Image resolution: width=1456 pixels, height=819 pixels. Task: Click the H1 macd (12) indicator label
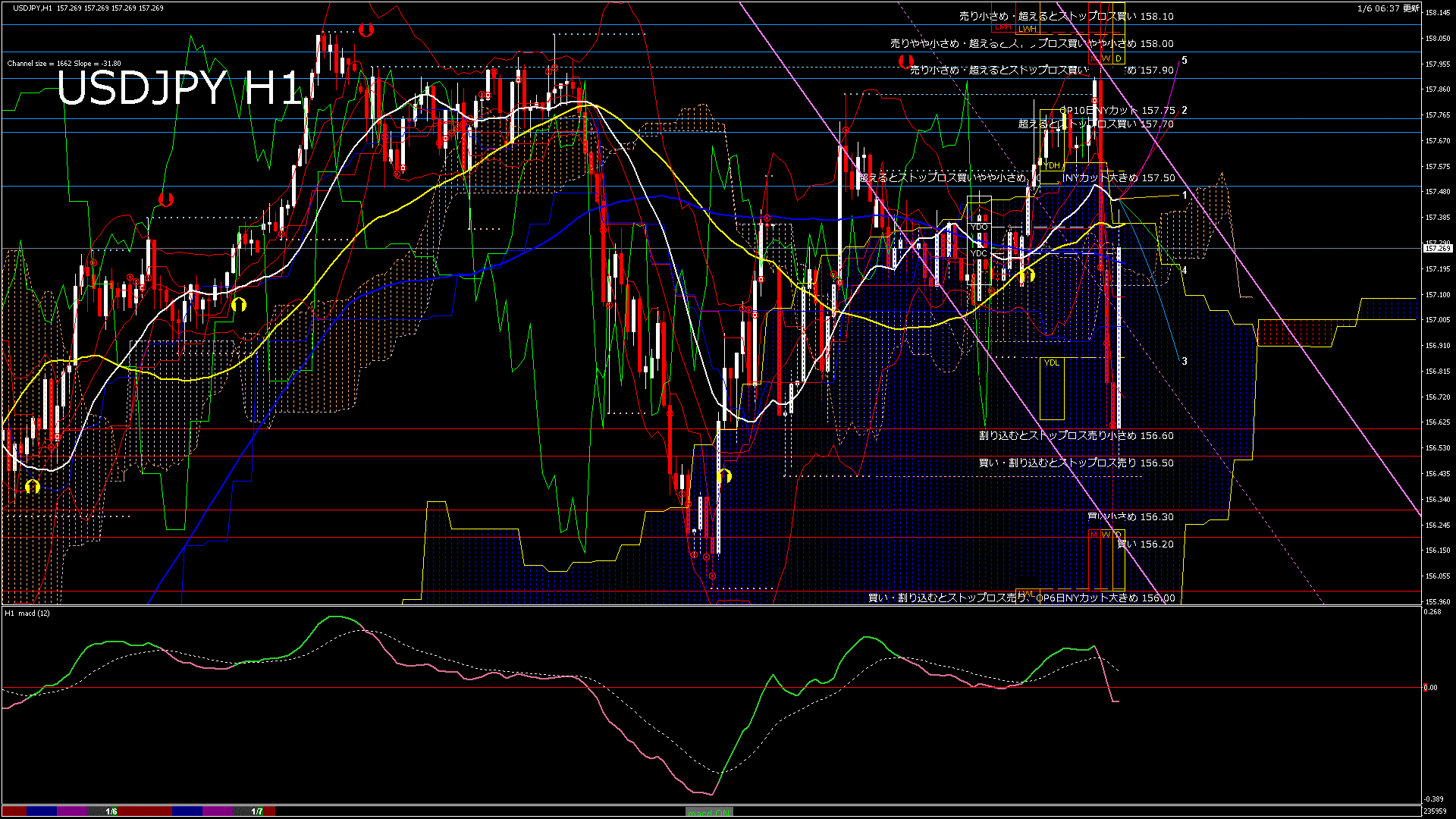27,613
